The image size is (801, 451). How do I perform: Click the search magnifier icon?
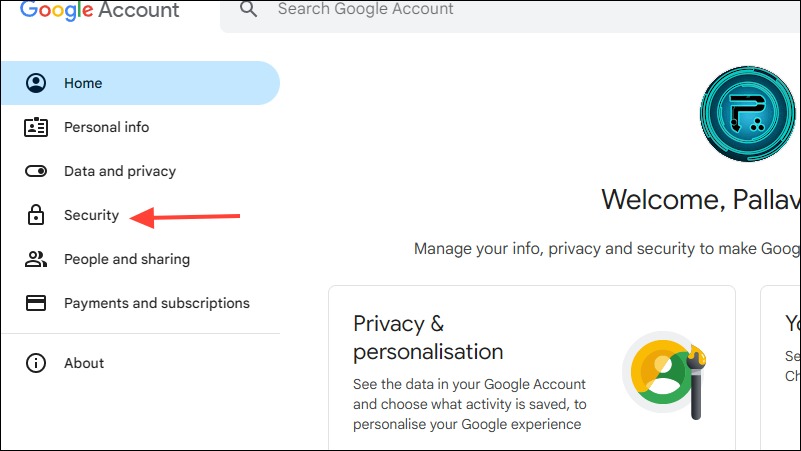(x=248, y=9)
